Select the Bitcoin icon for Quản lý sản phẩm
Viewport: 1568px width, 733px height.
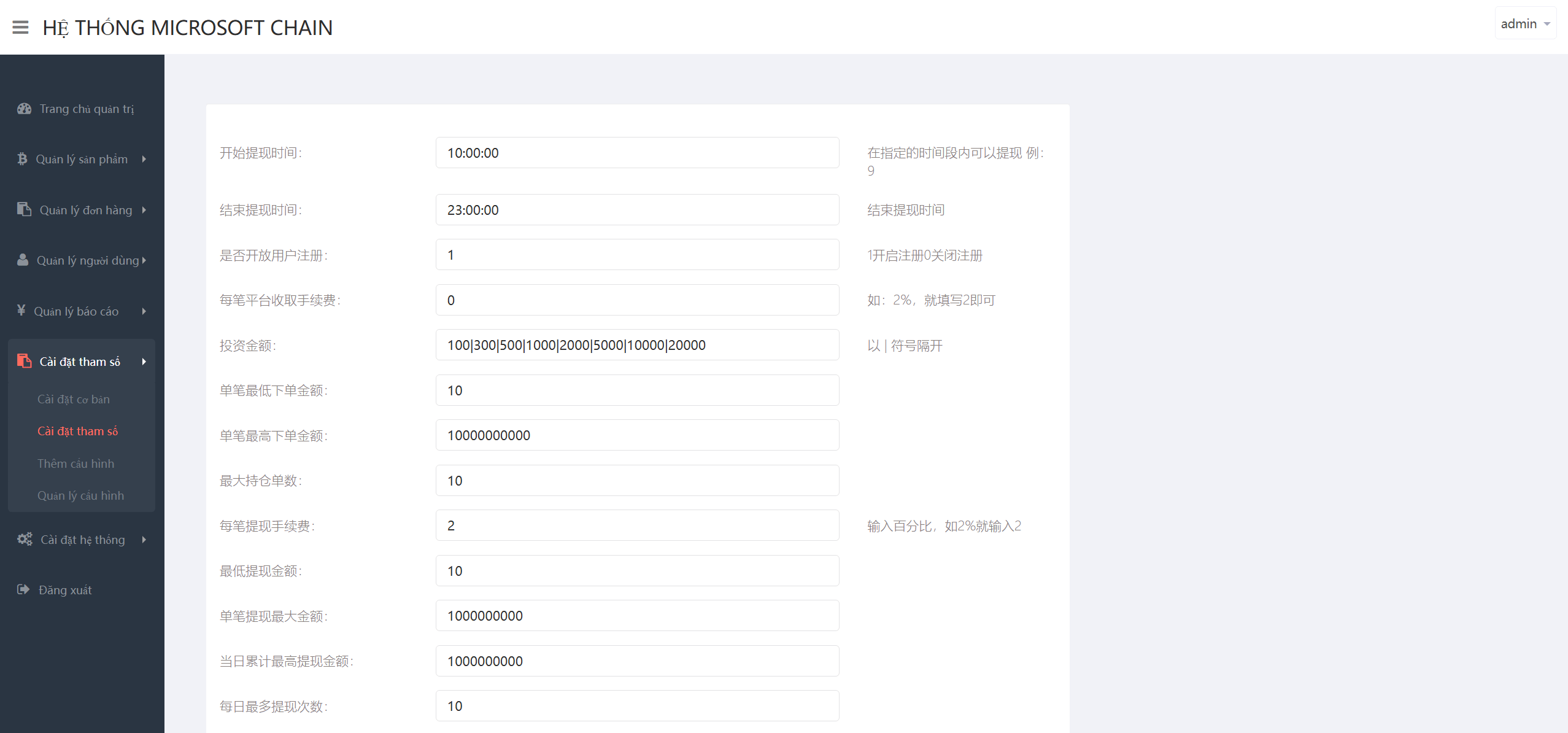point(22,159)
